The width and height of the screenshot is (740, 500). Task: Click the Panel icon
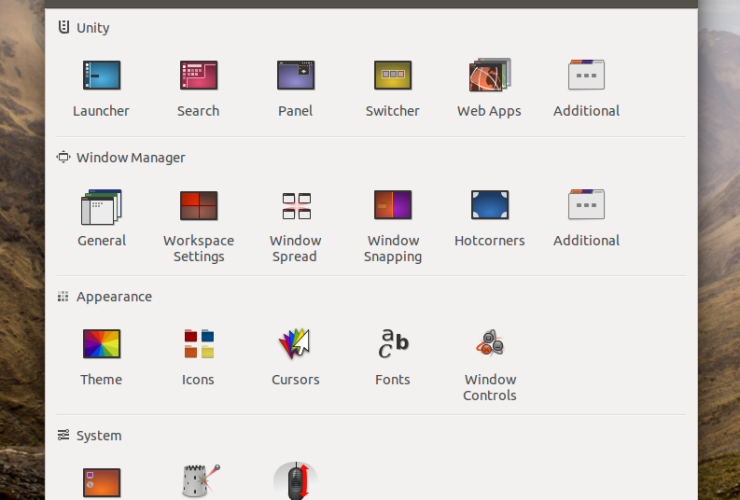[295, 76]
